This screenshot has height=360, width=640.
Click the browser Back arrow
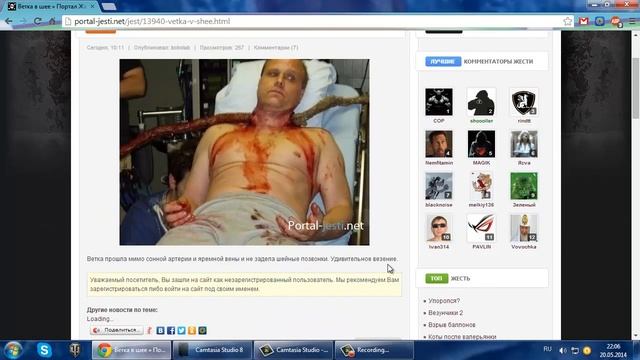pos(8,21)
